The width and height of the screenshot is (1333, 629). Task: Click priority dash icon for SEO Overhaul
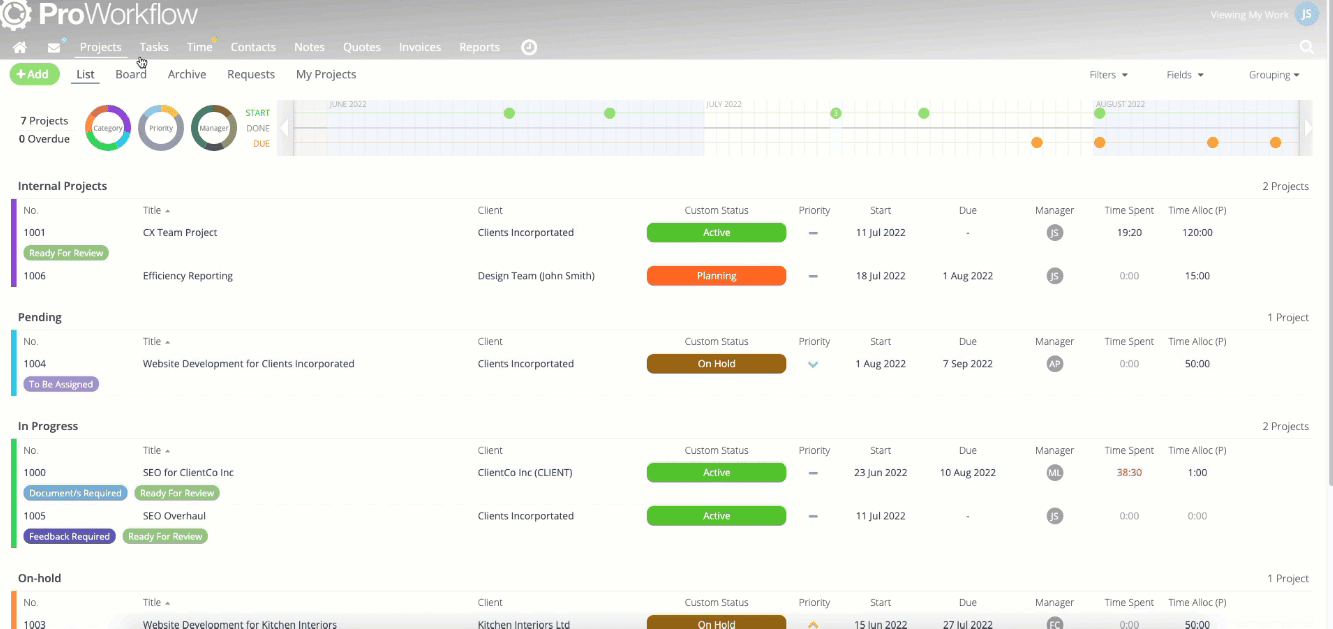813,516
